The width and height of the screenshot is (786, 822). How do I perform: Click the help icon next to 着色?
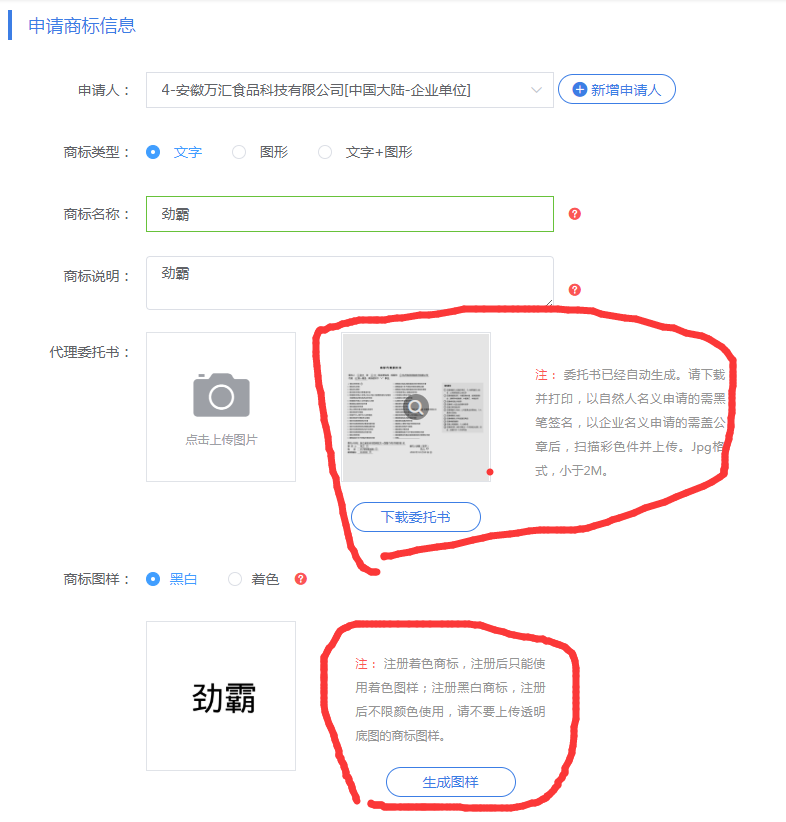tap(301, 579)
